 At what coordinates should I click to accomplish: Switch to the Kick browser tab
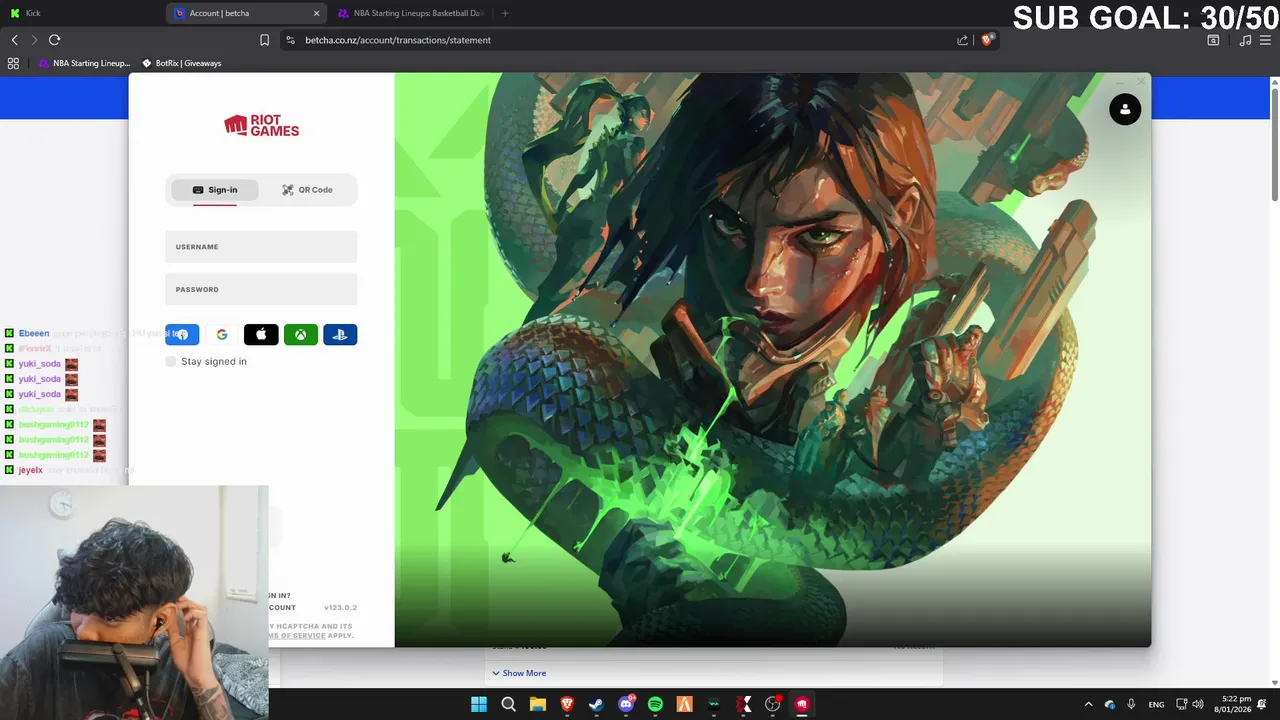point(82,13)
